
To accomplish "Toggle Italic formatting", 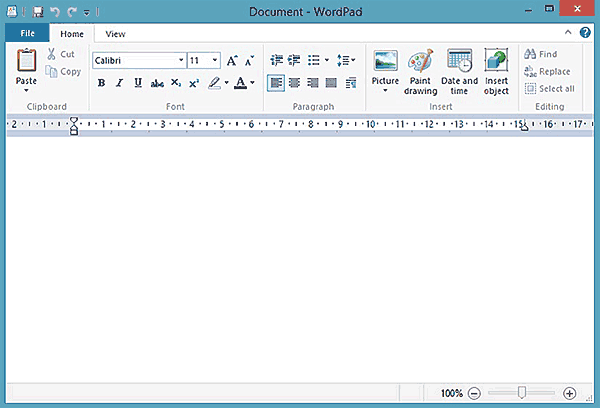I will pyautogui.click(x=119, y=83).
